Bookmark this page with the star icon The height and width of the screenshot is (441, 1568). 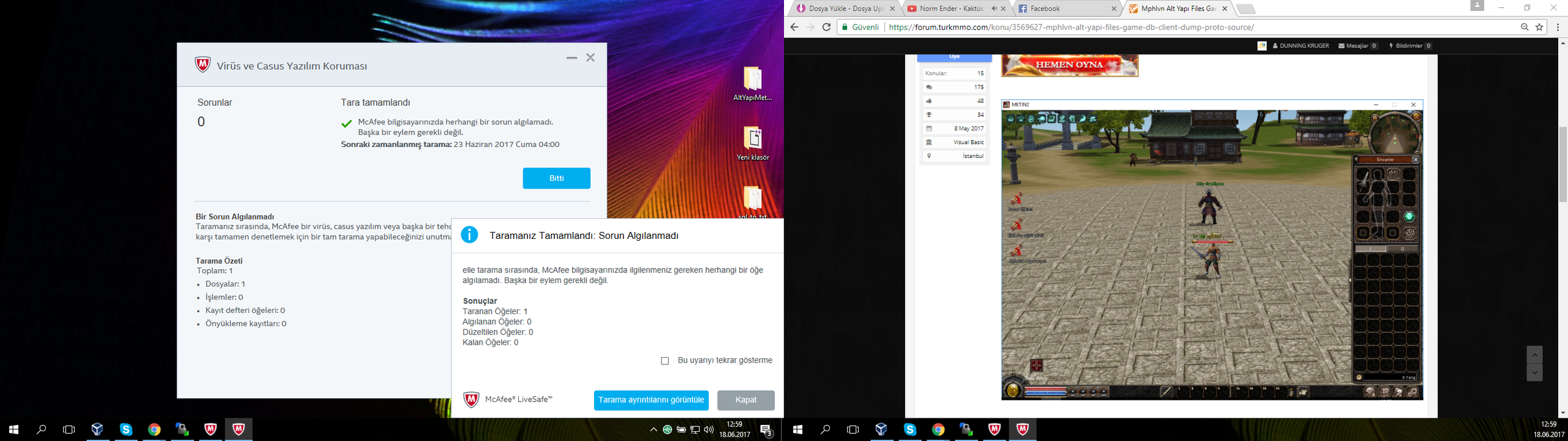[x=1539, y=27]
